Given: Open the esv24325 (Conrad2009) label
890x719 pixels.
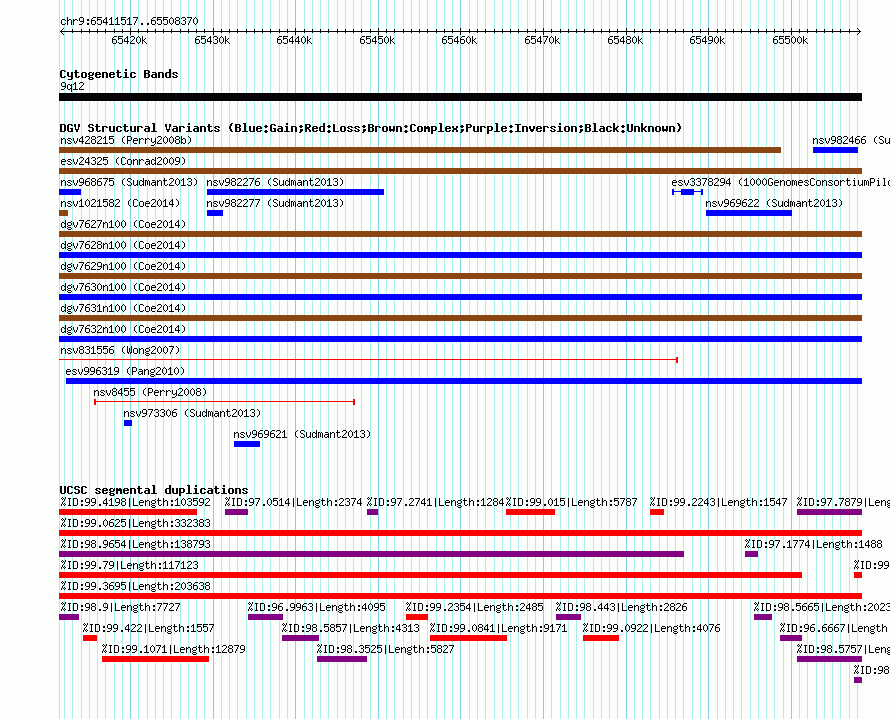Looking at the screenshot, I should point(123,161).
